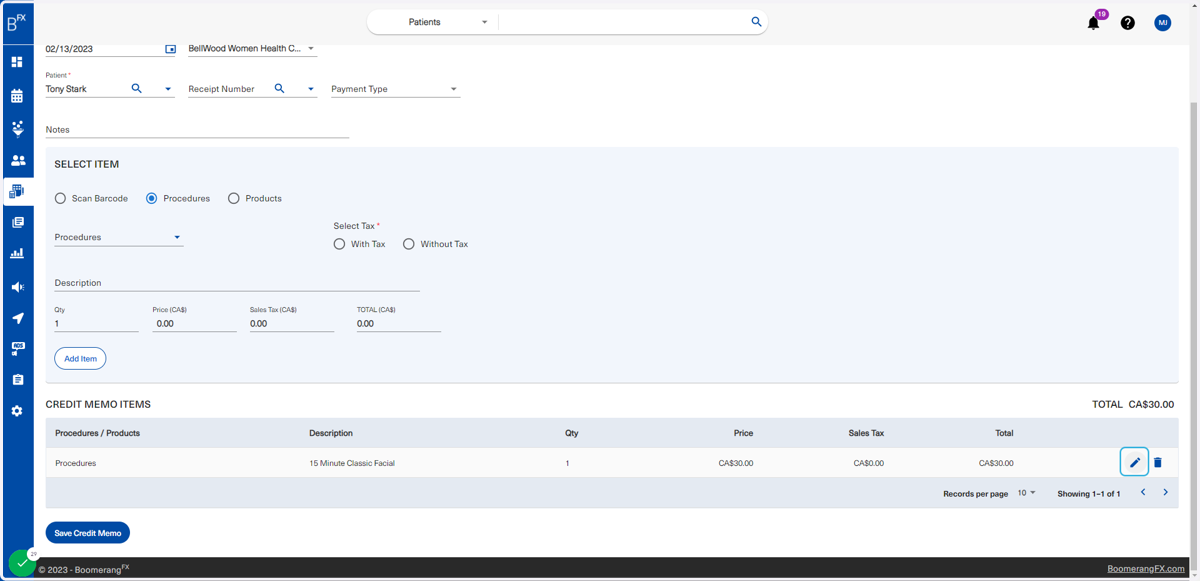Select the Products radio option
1200x581 pixels.
click(234, 198)
